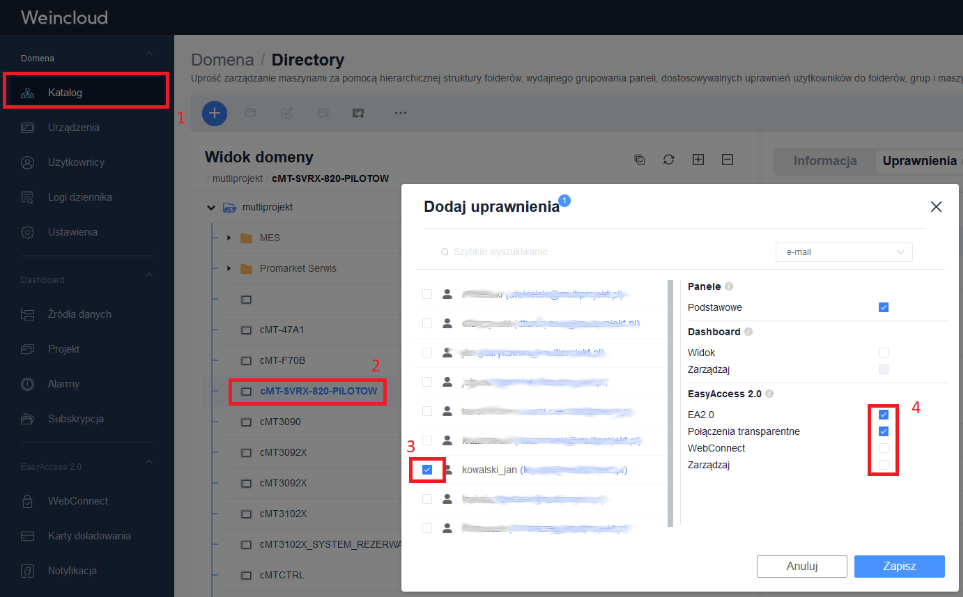963x597 pixels.
Task: Expand the MES folder
Action: point(229,238)
